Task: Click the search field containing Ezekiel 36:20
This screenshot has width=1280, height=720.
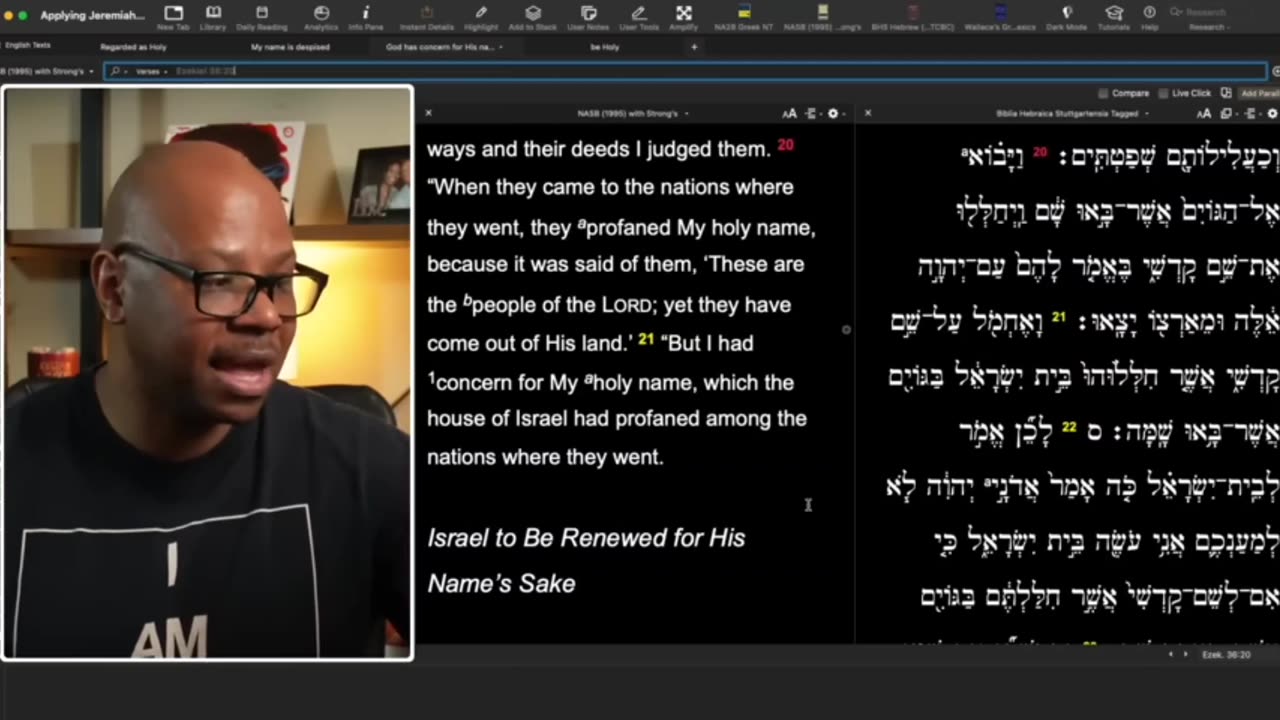Action: point(685,71)
